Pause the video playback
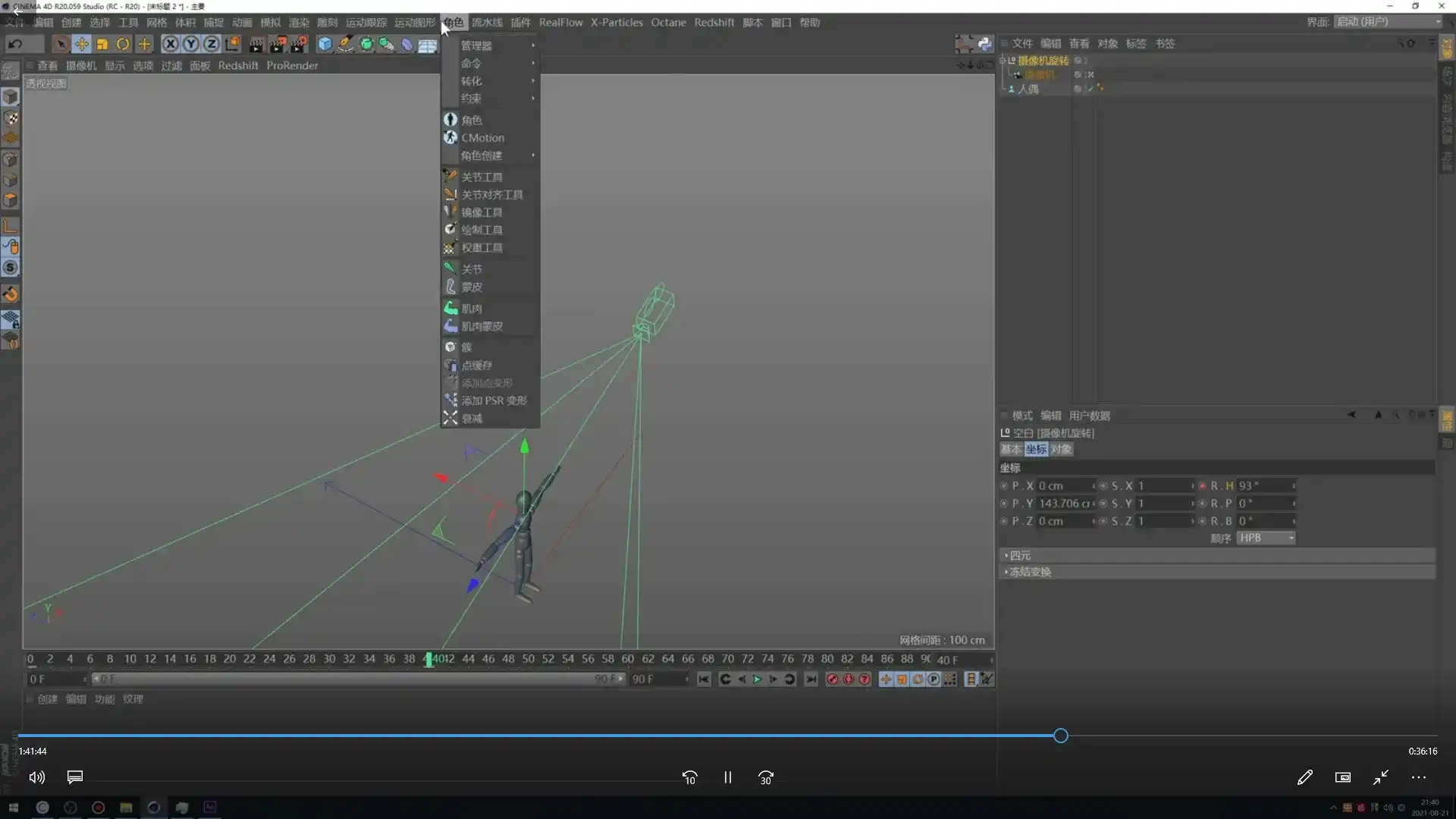This screenshot has width=1456, height=819. tap(727, 777)
